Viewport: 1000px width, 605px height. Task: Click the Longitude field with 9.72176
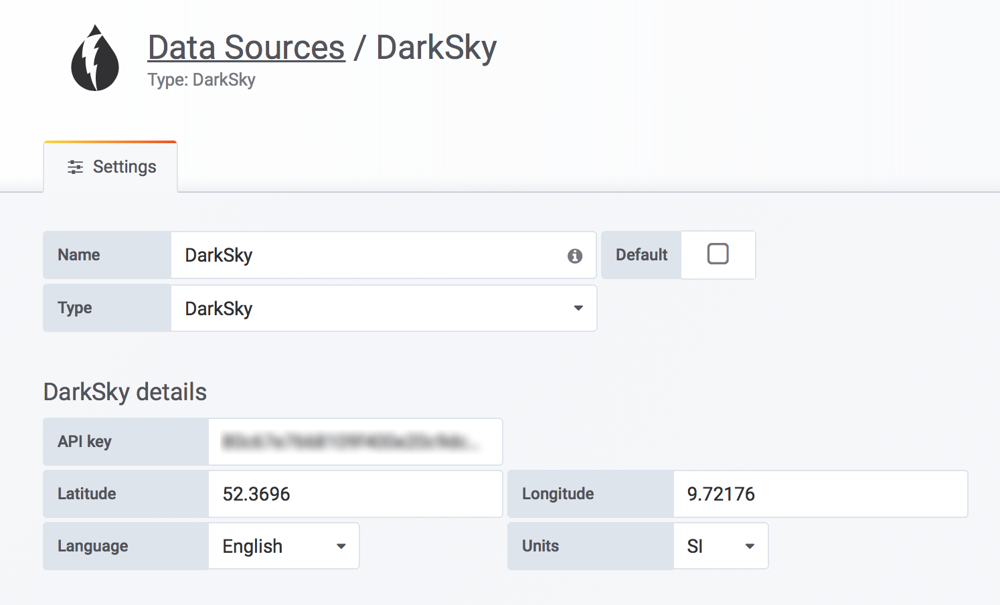tap(820, 494)
